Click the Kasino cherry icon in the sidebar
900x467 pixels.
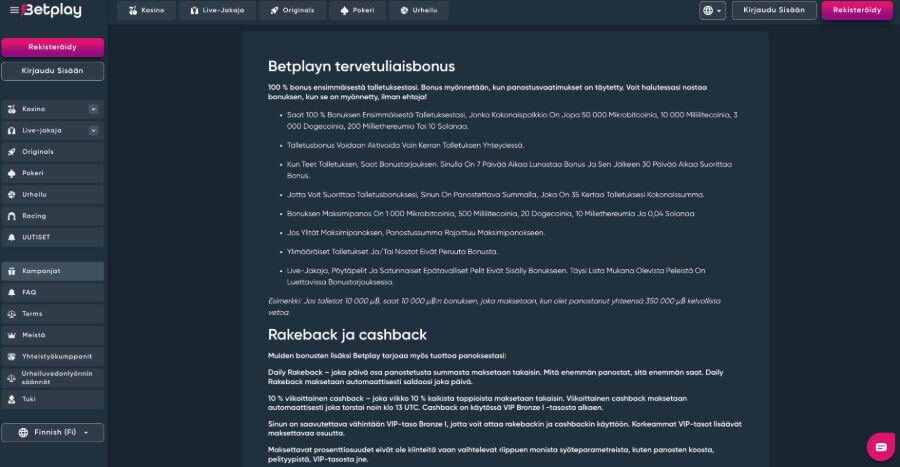[11, 109]
